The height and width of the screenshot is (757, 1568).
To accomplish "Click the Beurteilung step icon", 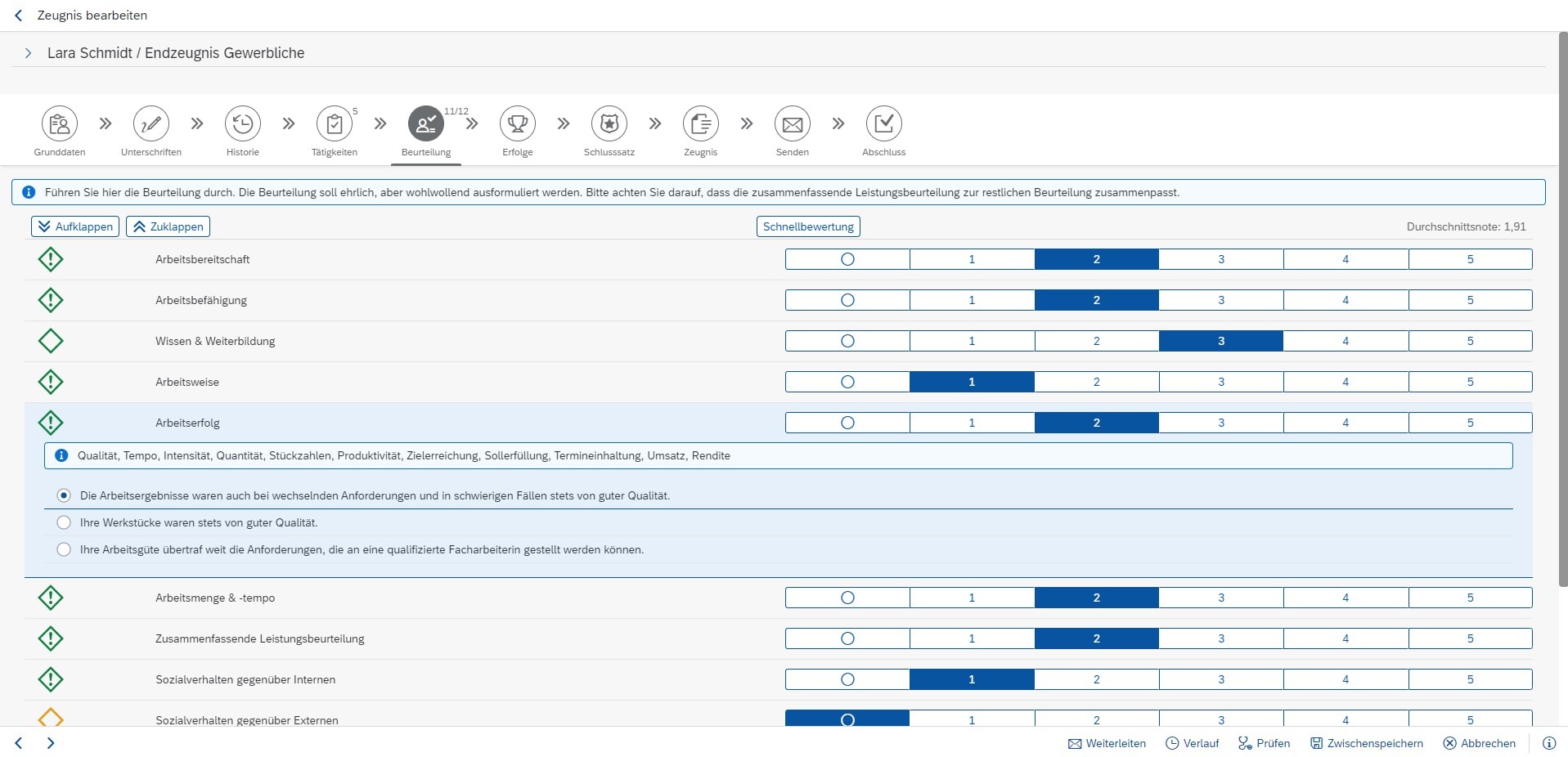I will [426, 123].
